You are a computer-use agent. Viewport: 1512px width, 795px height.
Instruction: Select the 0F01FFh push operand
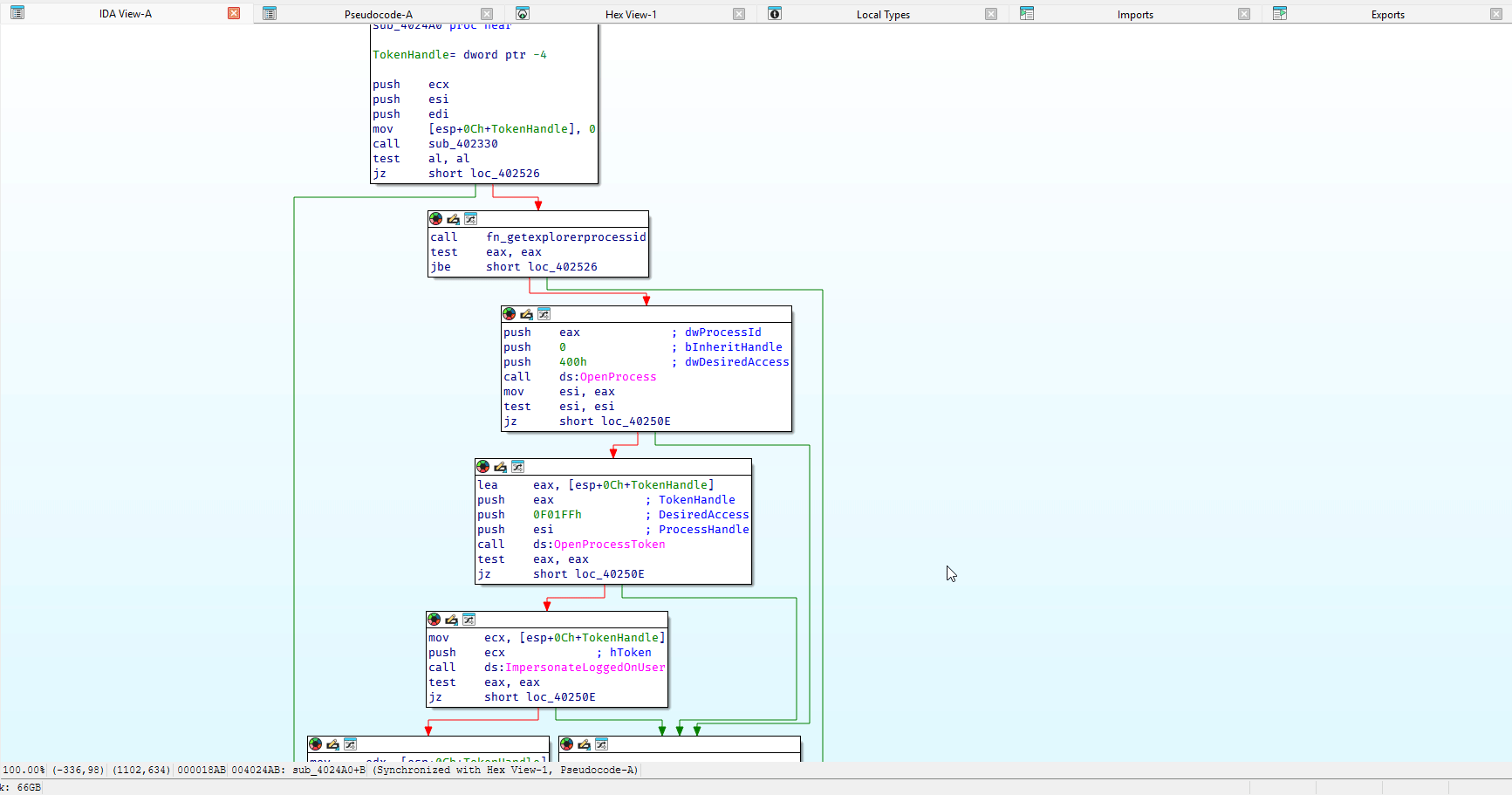[558, 515]
